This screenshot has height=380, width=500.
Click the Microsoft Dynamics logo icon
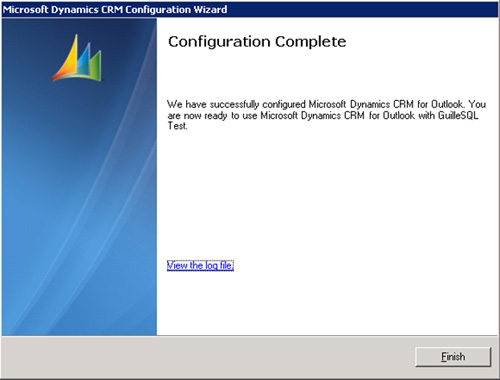(77, 58)
